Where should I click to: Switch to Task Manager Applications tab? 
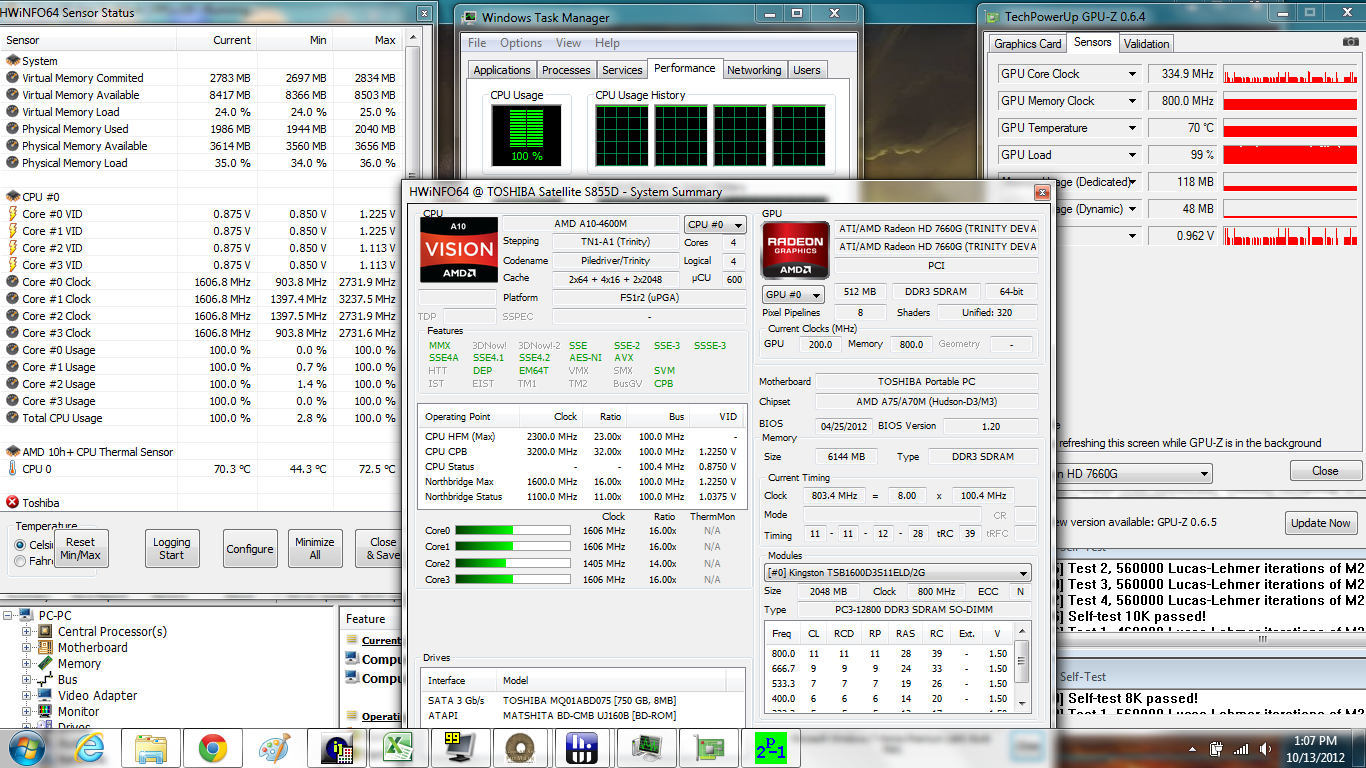[502, 70]
